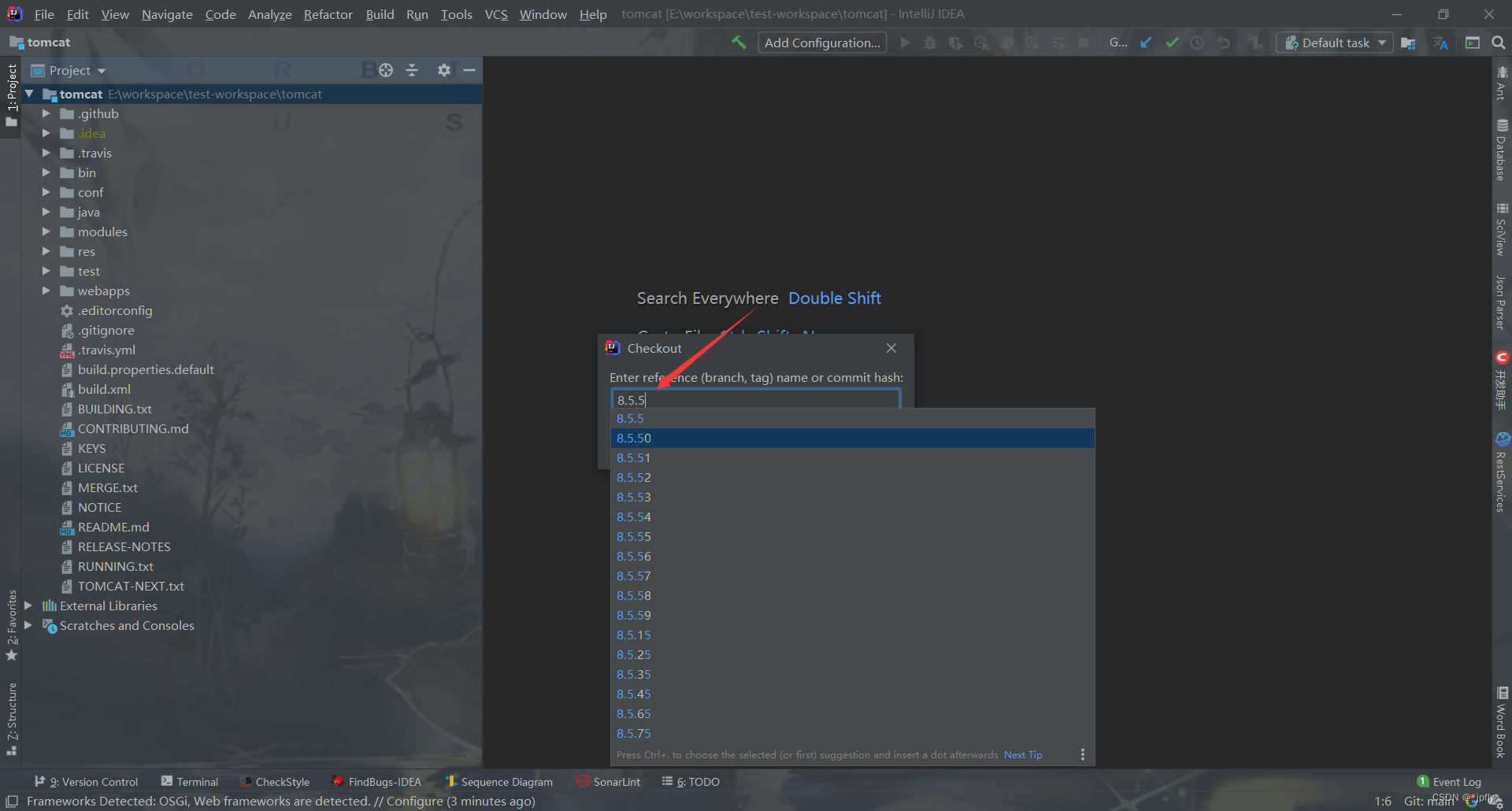Click the Rollback revert arrow icon
The height and width of the screenshot is (811, 1512).
[1223, 43]
